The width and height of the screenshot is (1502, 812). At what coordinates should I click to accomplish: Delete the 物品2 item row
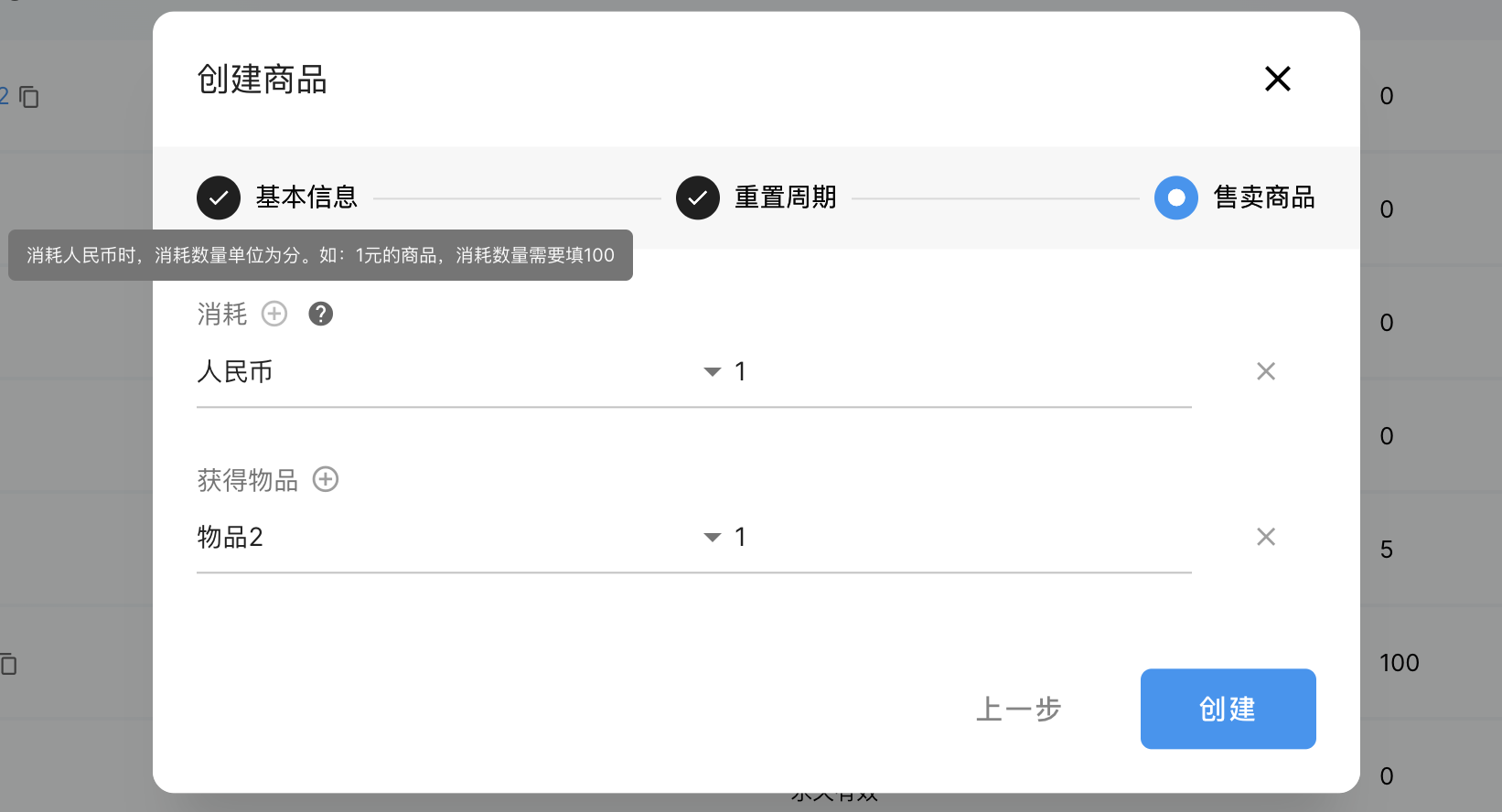(x=1265, y=537)
